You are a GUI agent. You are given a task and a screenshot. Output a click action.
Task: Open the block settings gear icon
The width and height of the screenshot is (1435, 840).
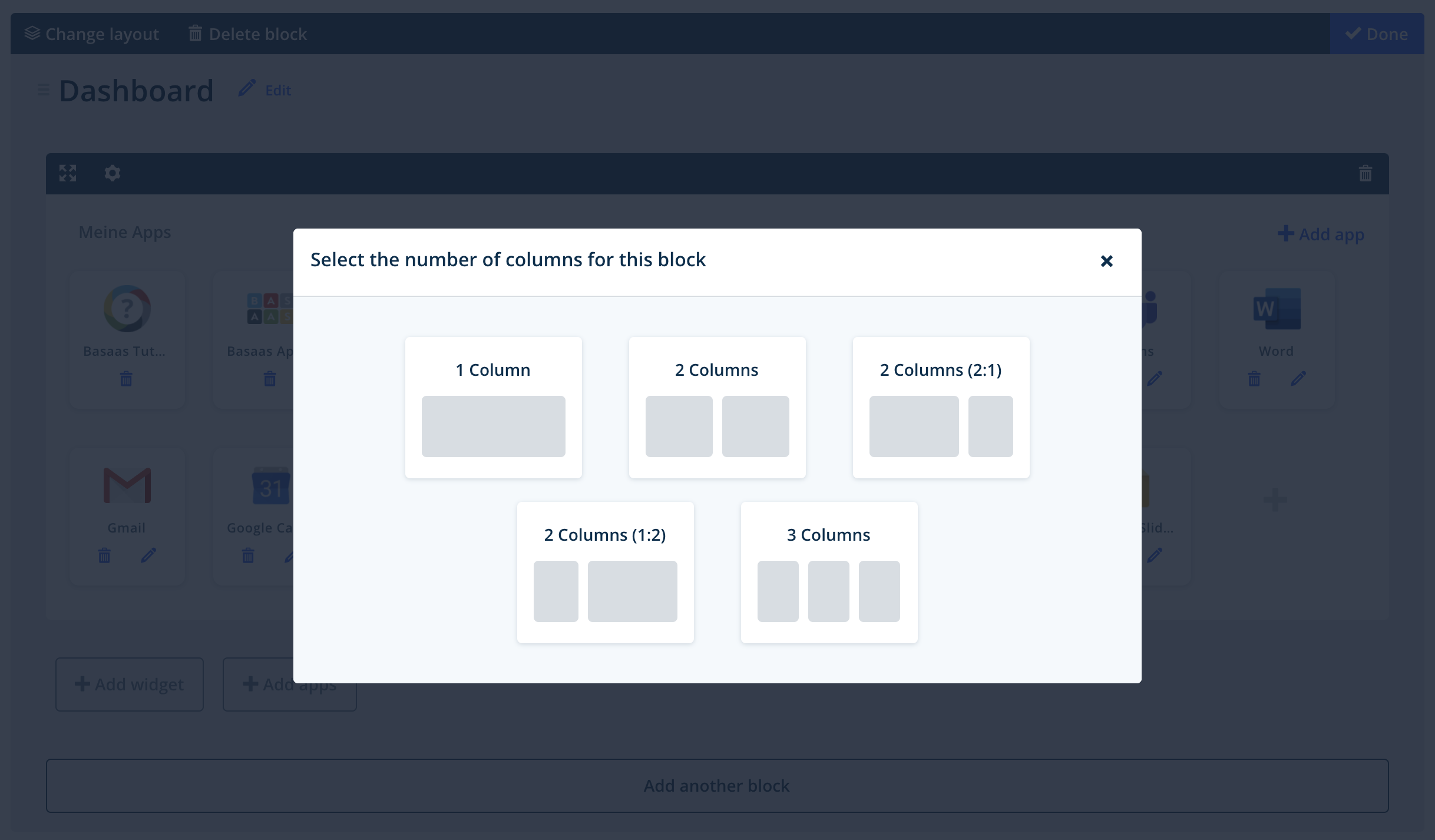(113, 173)
